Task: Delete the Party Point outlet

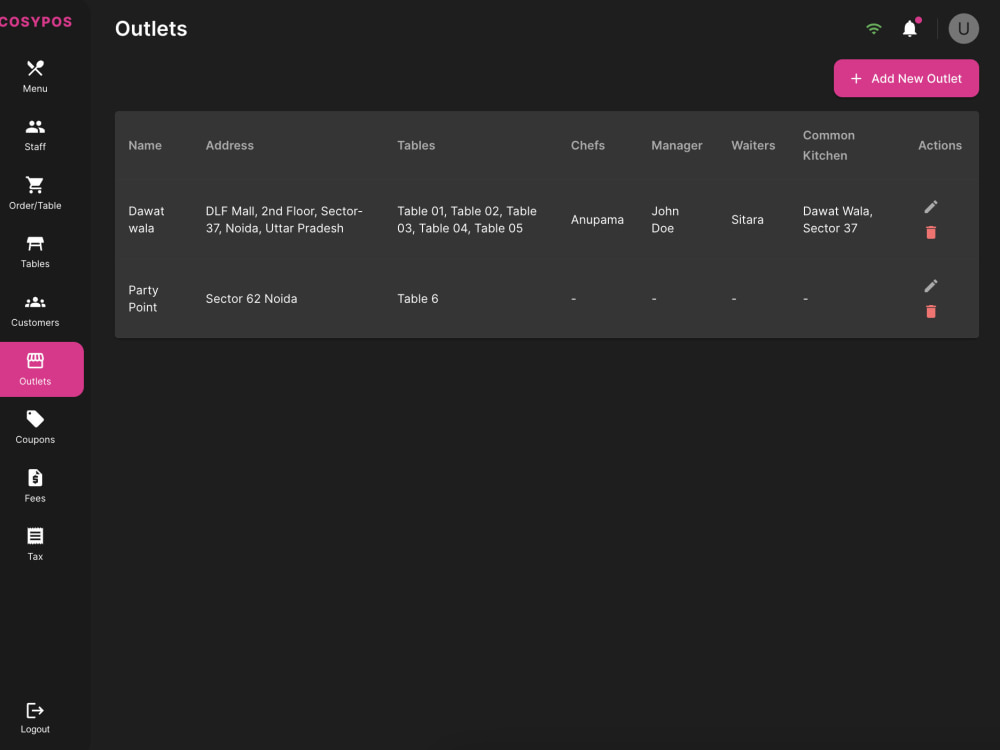Action: click(x=930, y=311)
